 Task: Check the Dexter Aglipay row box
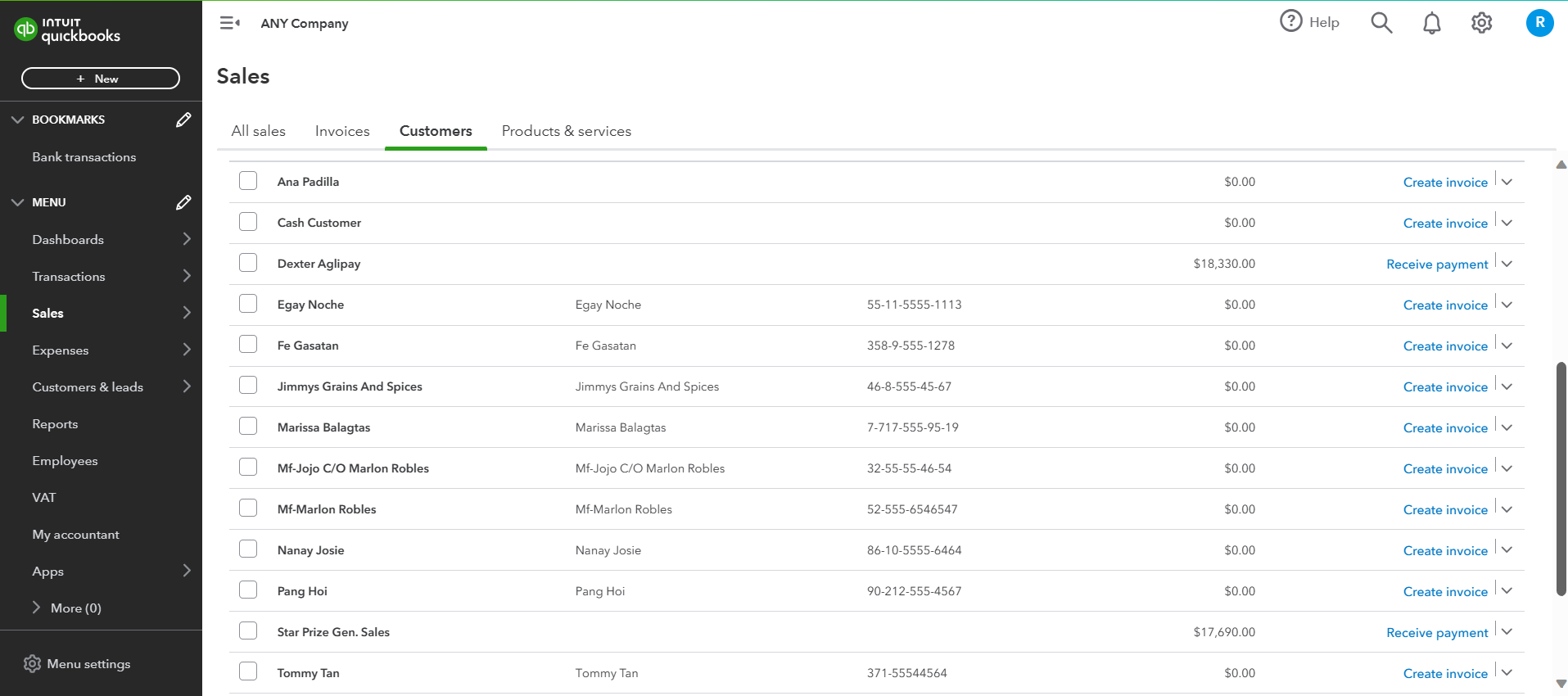248,263
